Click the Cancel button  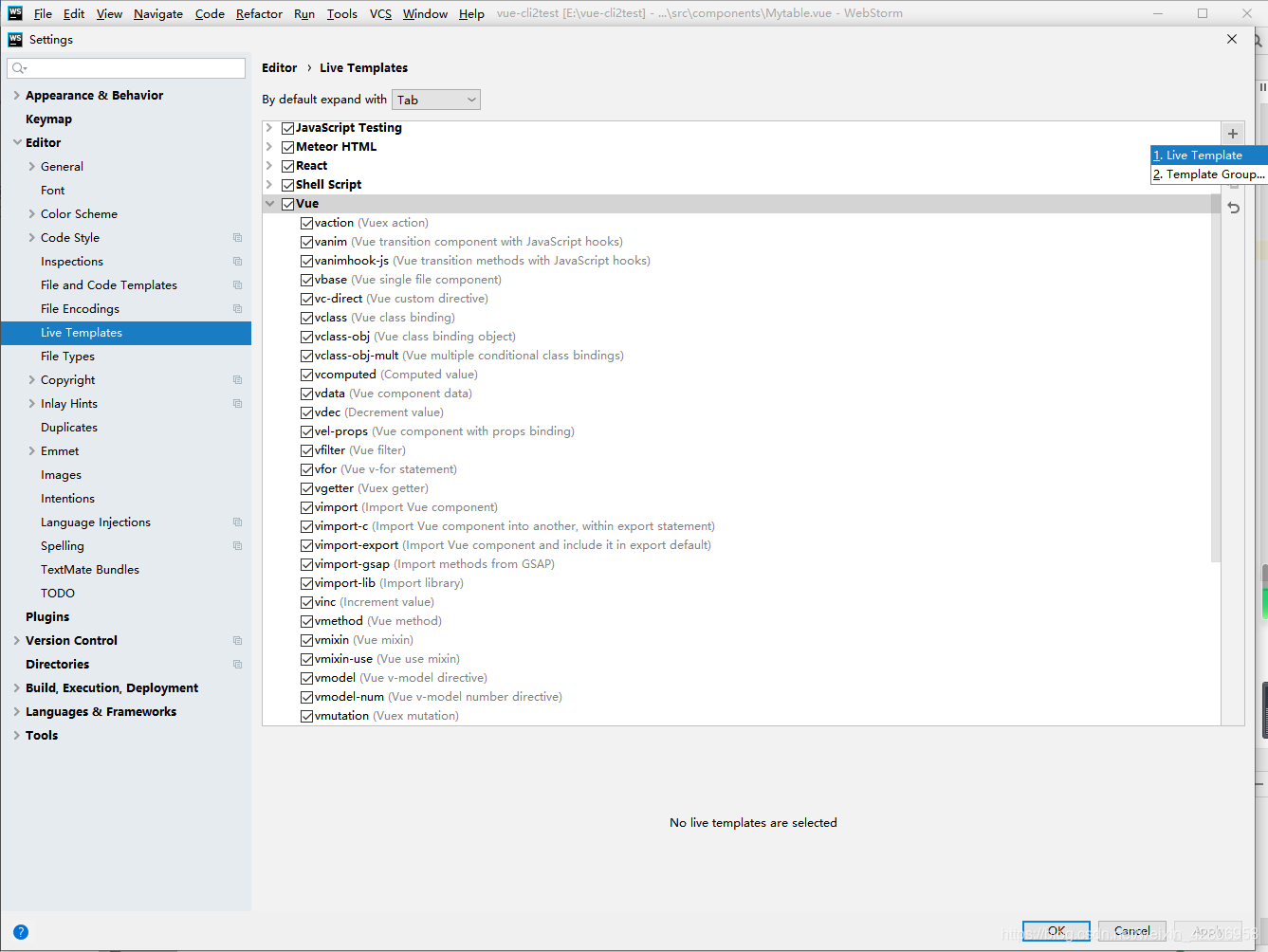point(1131,931)
